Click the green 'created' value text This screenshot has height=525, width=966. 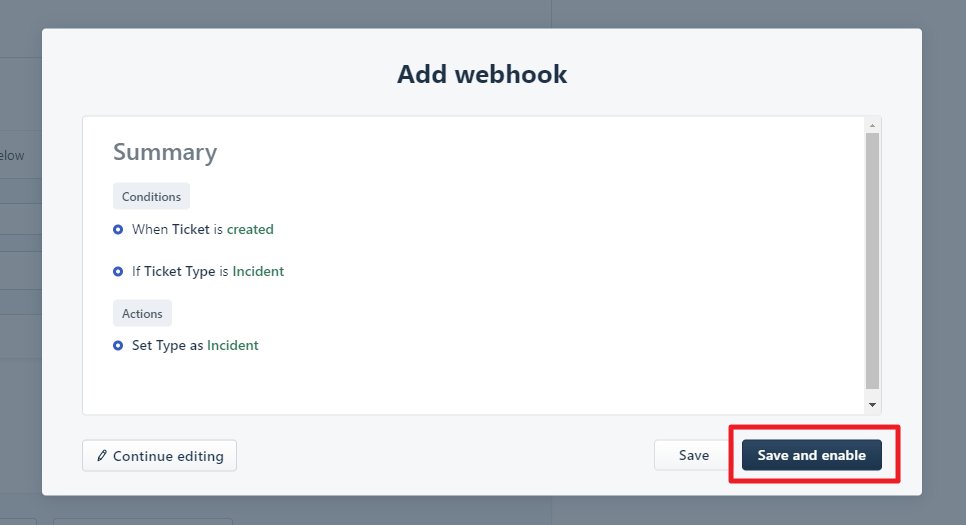click(x=250, y=230)
